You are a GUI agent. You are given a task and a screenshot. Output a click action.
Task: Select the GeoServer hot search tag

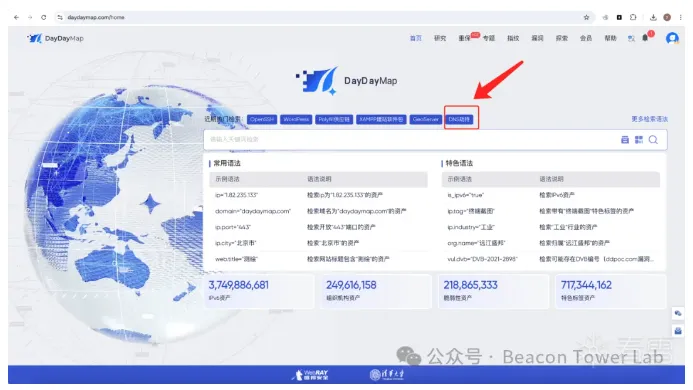[x=425, y=119]
